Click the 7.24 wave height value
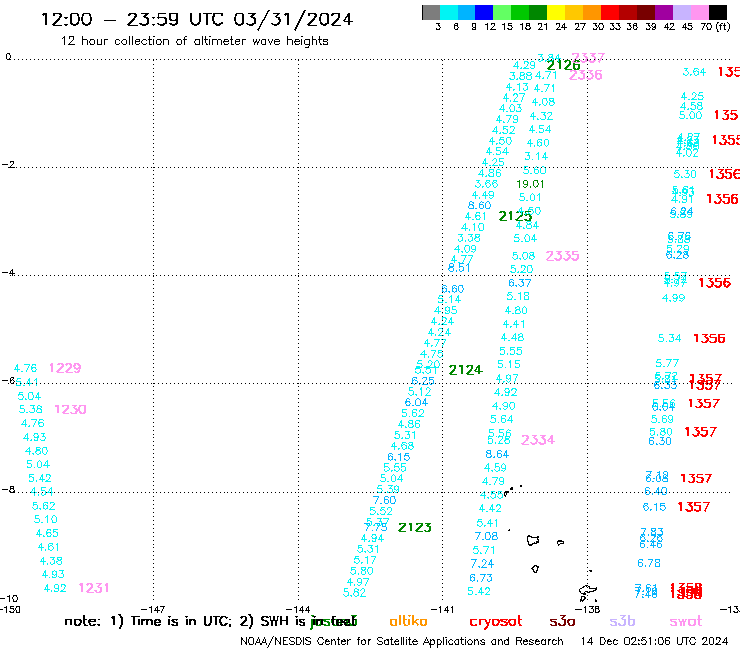This screenshot has width=740, height=650. [x=482, y=564]
